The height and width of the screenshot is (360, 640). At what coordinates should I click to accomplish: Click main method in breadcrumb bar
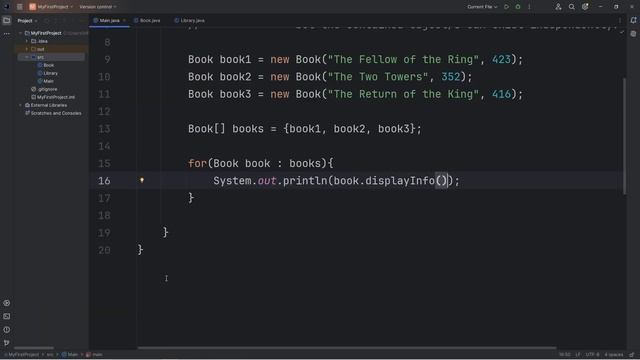(x=94, y=355)
